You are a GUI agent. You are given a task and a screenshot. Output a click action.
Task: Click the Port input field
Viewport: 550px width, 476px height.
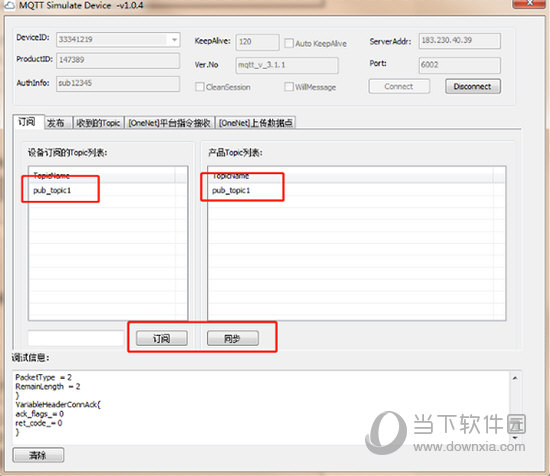coord(460,65)
